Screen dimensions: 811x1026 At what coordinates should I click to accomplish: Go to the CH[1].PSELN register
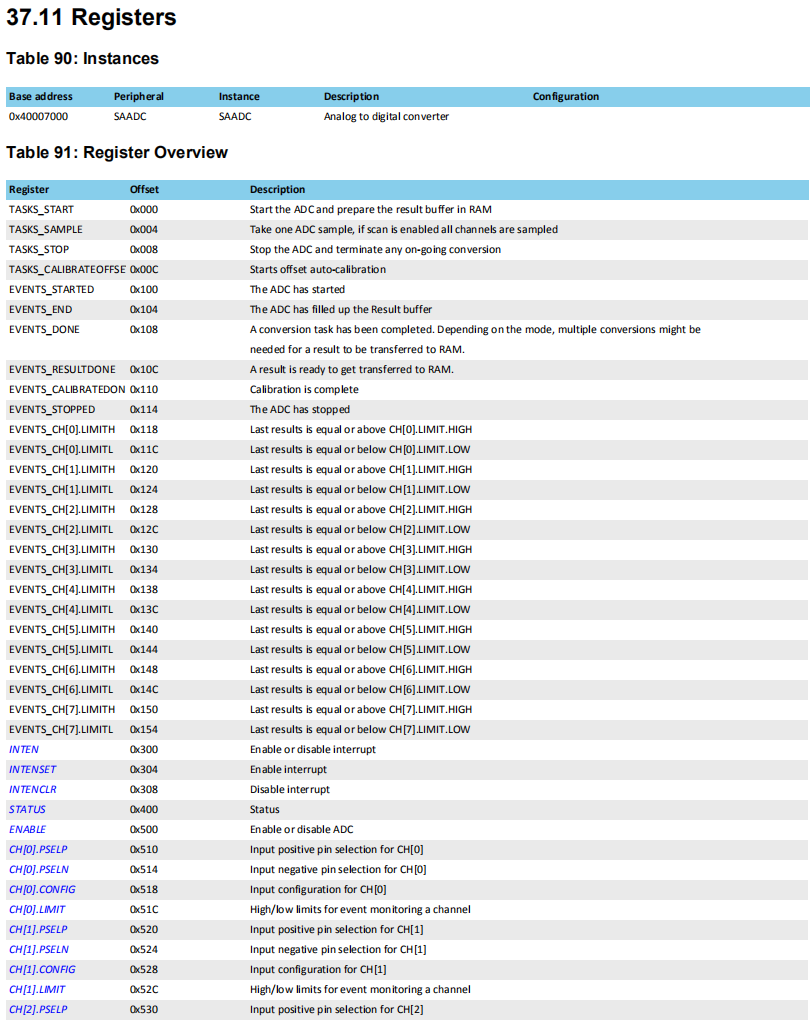[x=39, y=949]
